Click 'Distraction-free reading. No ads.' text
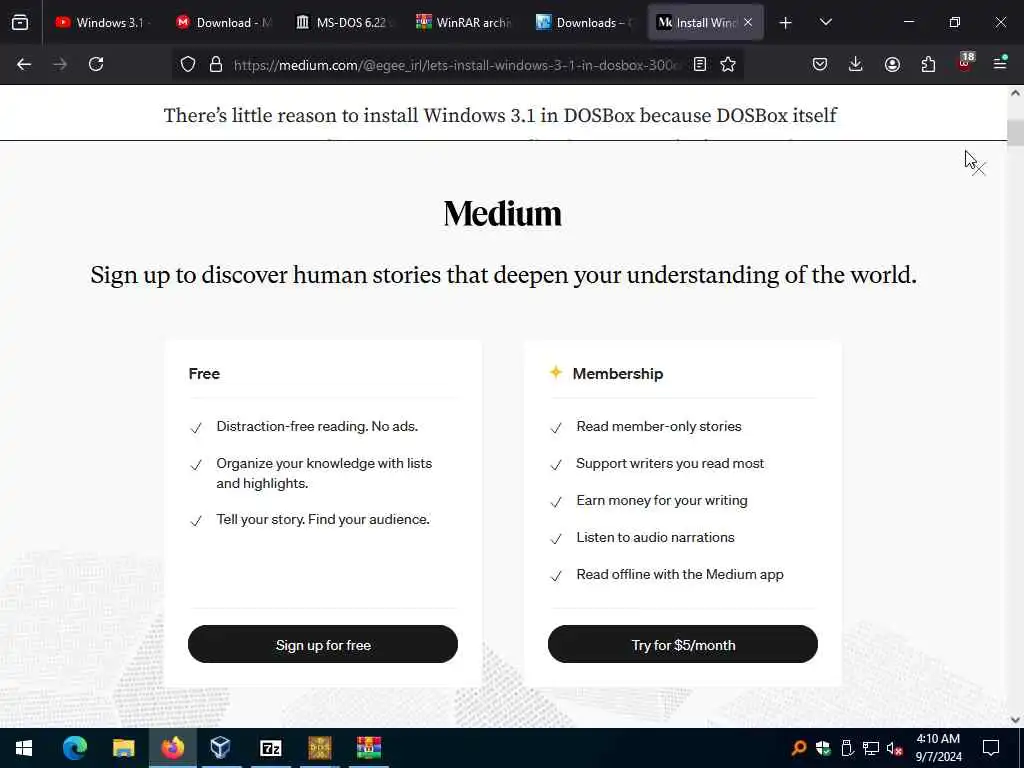The width and height of the screenshot is (1024, 768). 317,426
